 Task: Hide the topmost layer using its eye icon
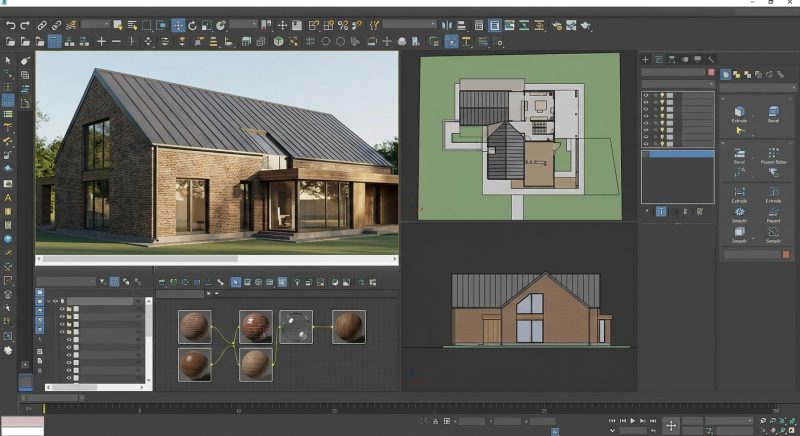[x=646, y=95]
